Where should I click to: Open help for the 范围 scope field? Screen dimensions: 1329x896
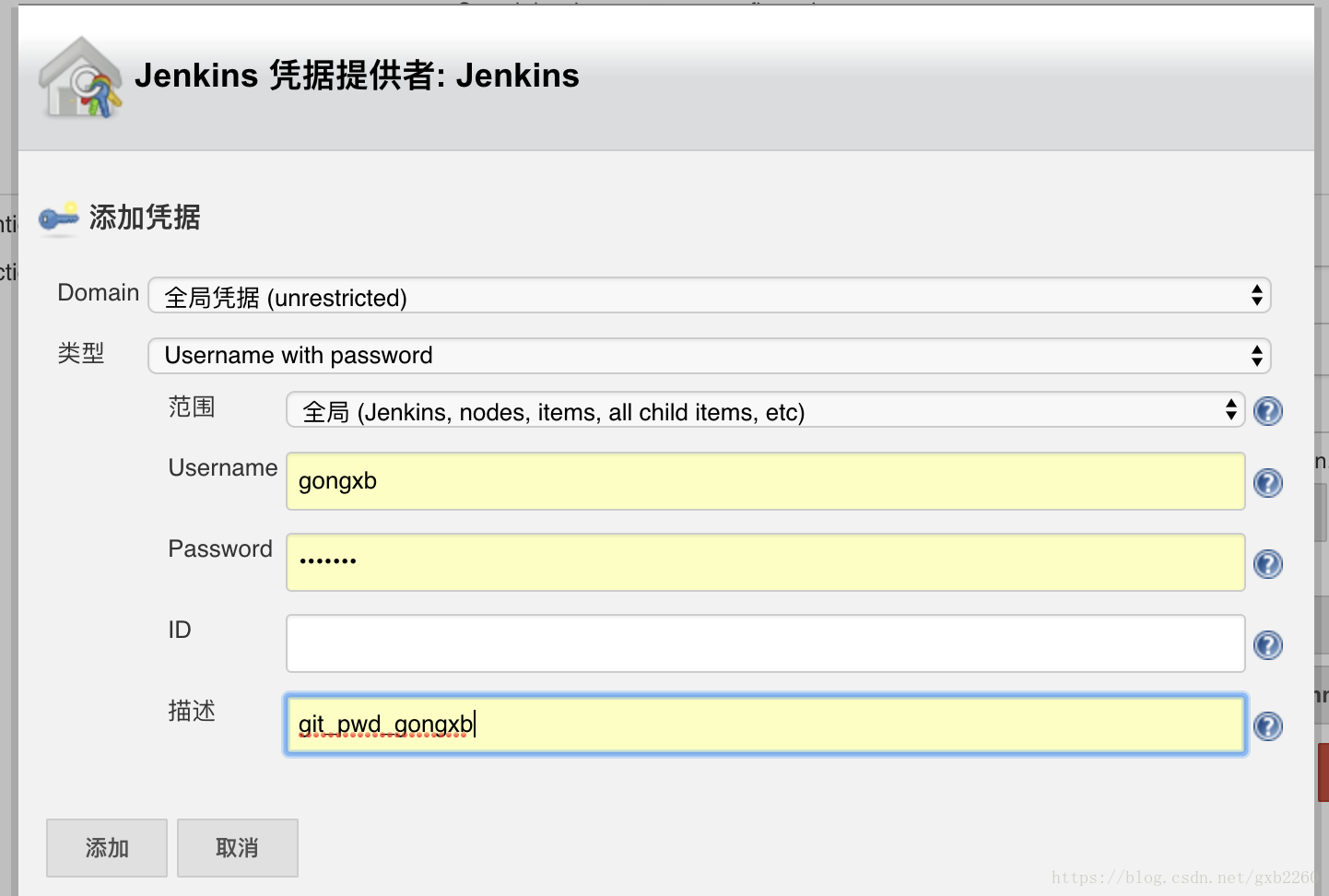(1267, 411)
